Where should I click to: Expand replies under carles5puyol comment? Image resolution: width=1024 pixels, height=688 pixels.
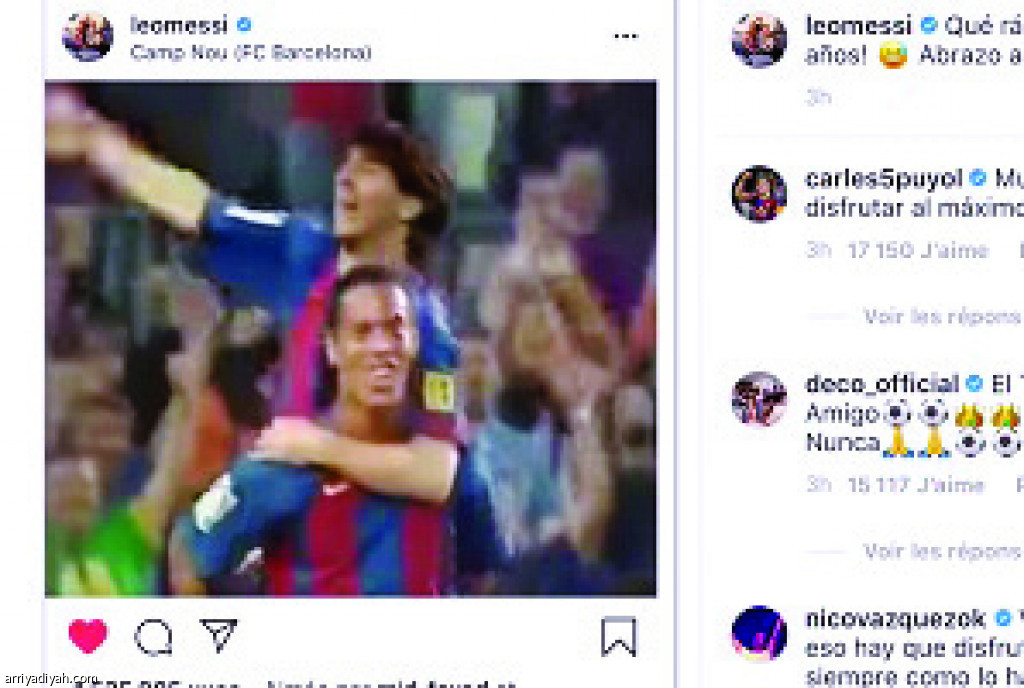tap(942, 316)
